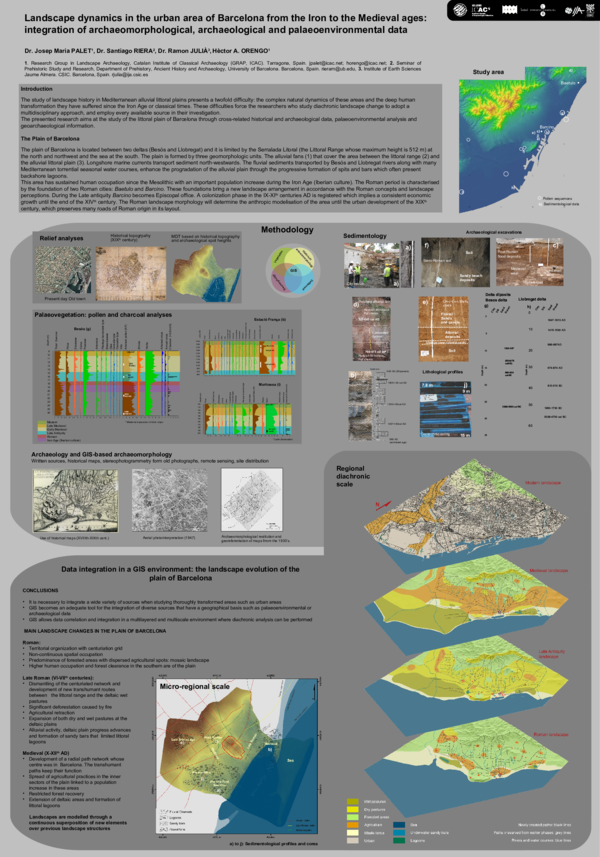This screenshot has width=600, height=857.
Task: Click the poster main title text
Action: 225,24
